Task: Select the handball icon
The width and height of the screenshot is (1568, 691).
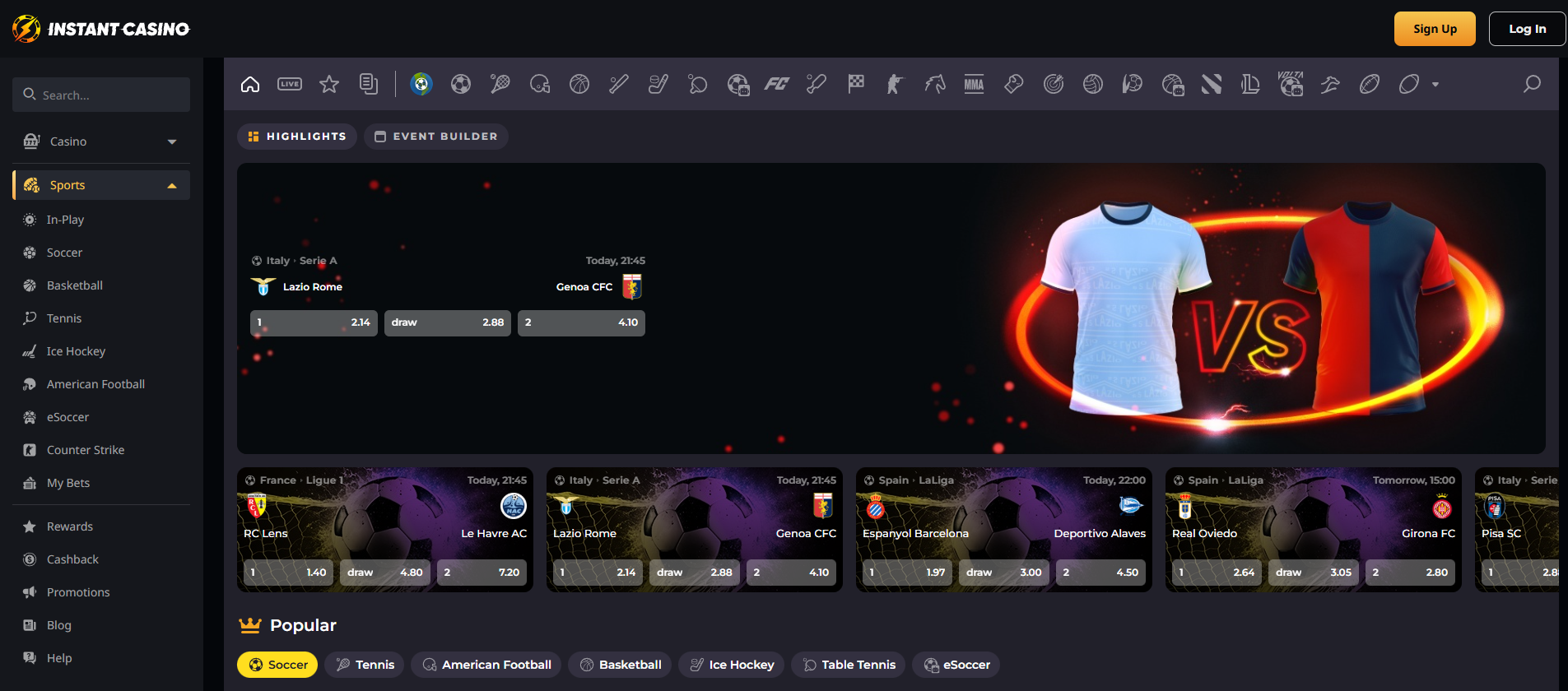Action: [x=1133, y=84]
